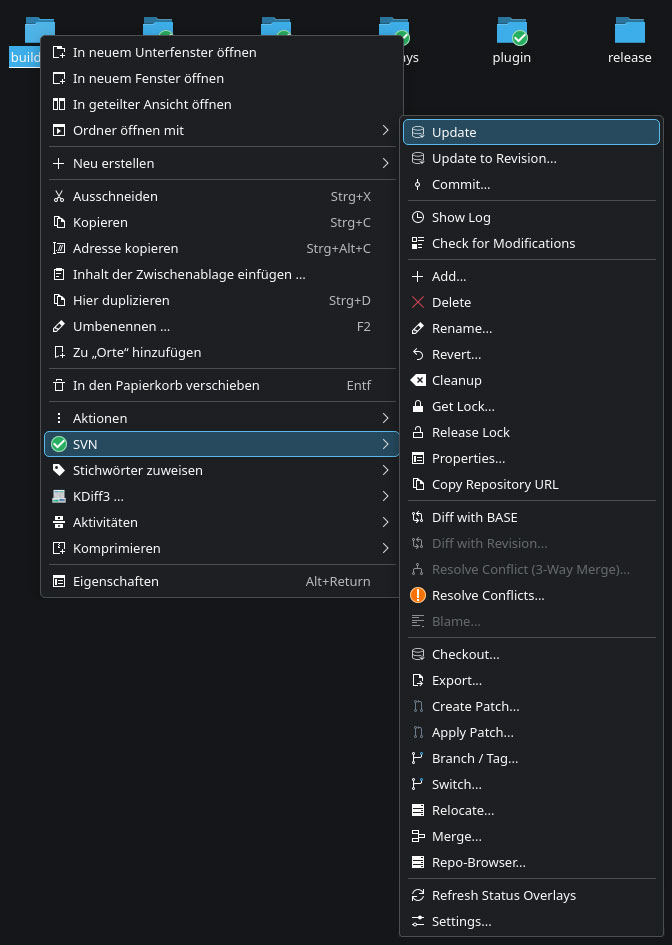The width and height of the screenshot is (672, 945).
Task: Click the Revert arrow icon
Action: click(418, 354)
